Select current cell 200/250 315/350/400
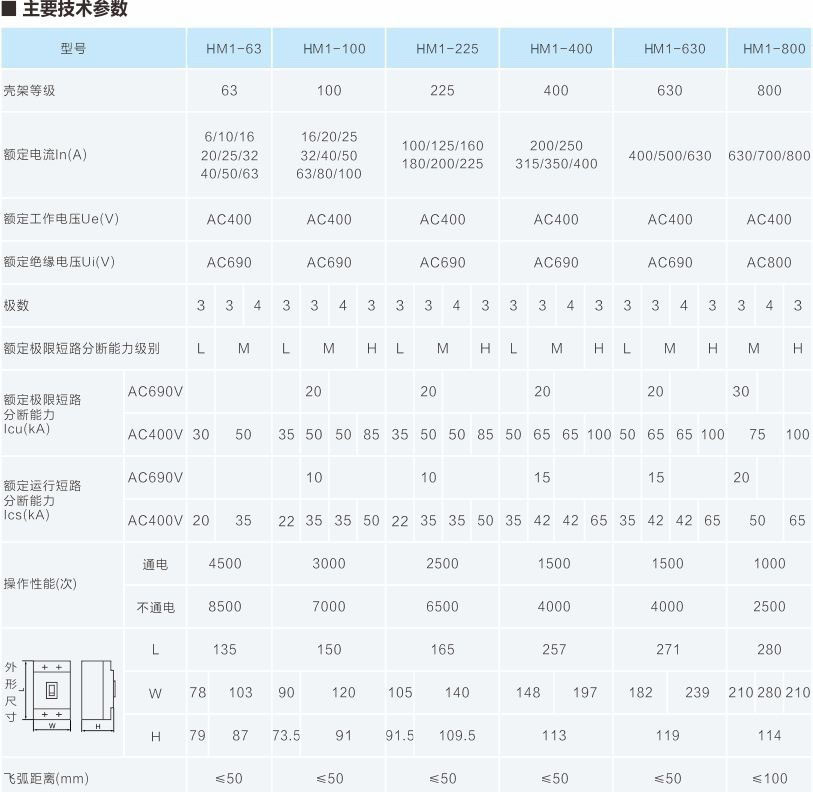 pos(556,155)
